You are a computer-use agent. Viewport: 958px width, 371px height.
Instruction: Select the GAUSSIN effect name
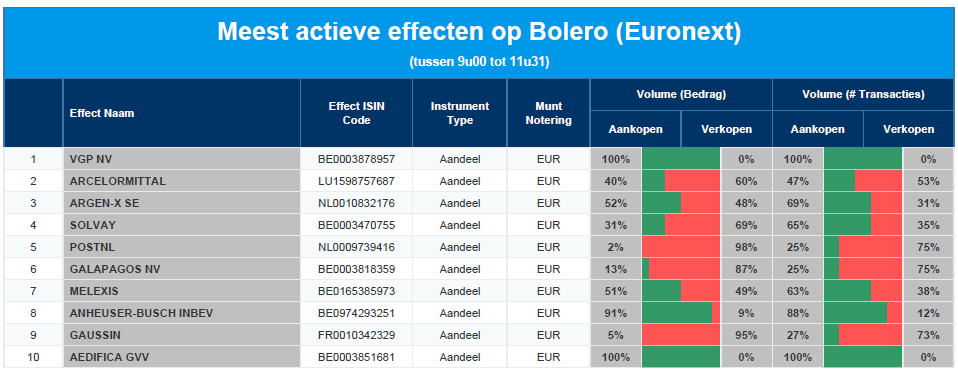(x=95, y=335)
